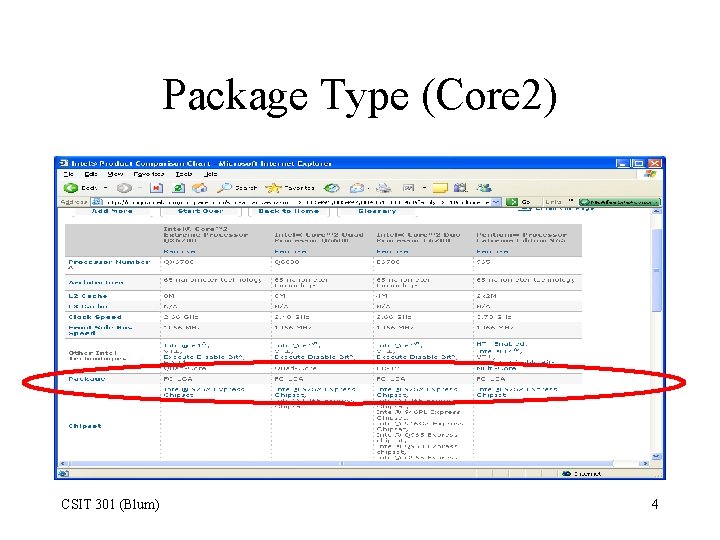The image size is (720, 540).
Task: Open the Favorites menu
Action: [x=148, y=174]
